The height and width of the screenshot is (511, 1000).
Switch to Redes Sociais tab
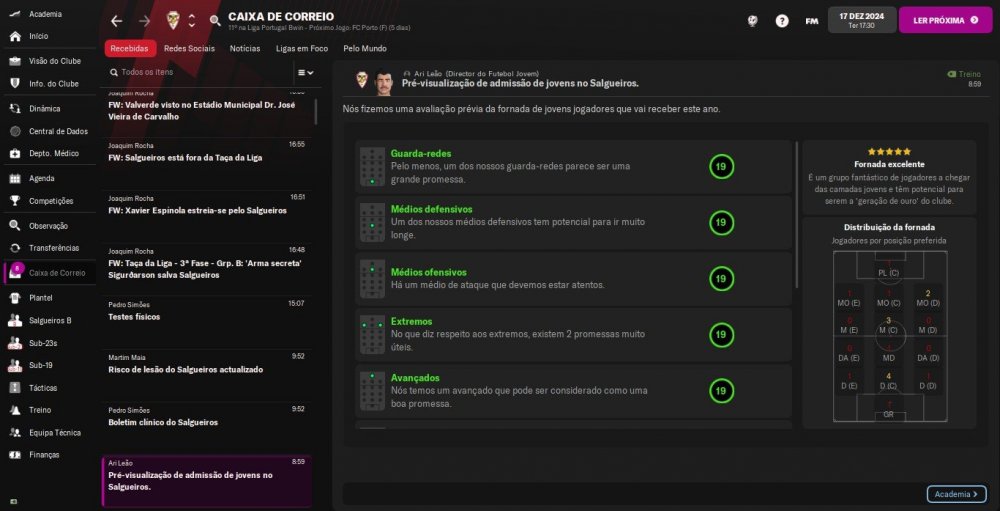pyautogui.click(x=189, y=48)
